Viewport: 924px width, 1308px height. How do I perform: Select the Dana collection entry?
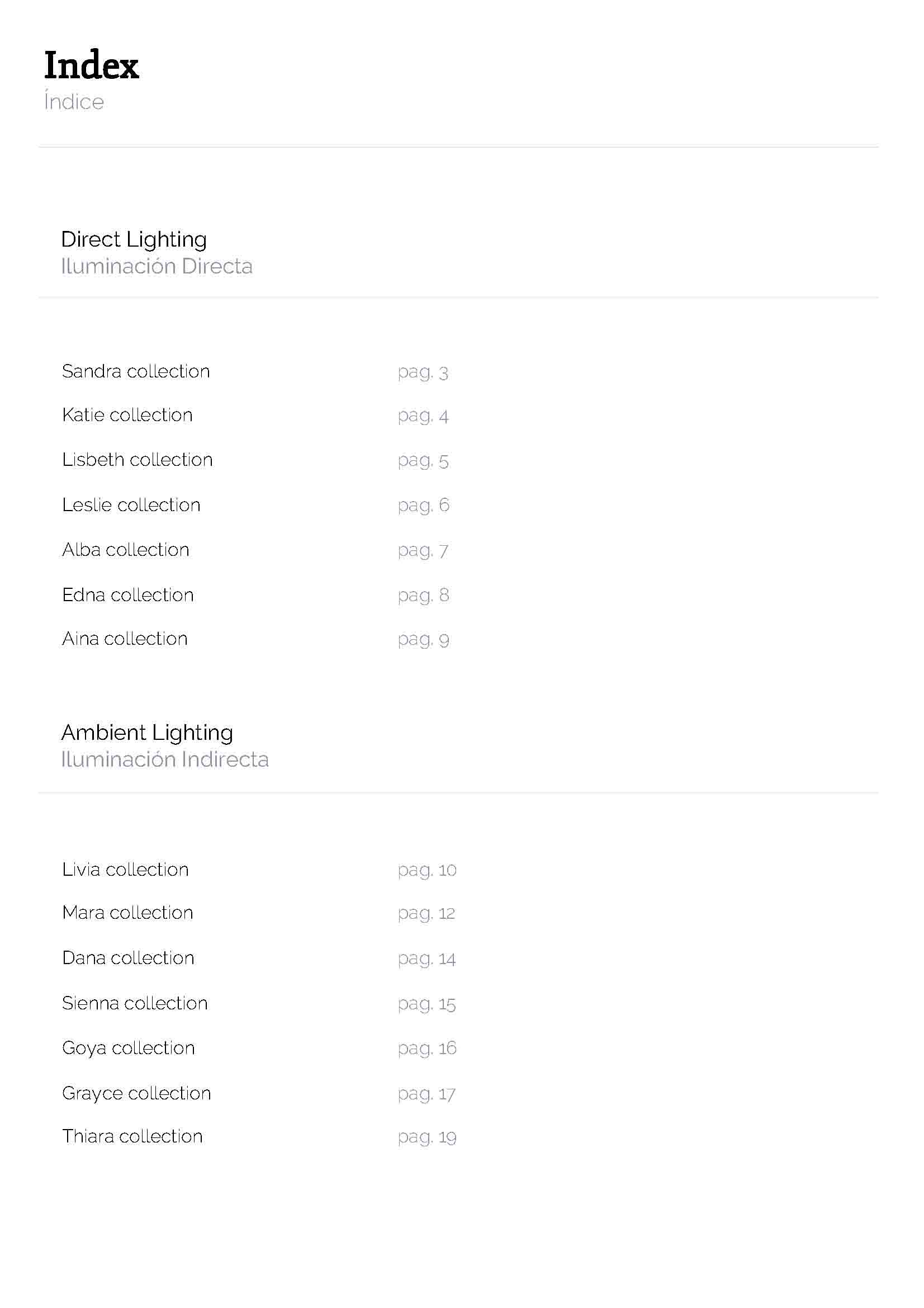pos(128,957)
